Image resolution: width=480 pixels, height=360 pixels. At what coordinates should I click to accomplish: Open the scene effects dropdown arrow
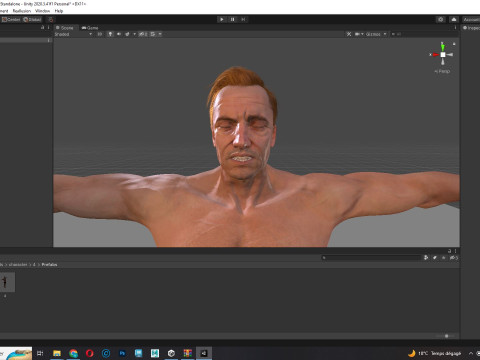pyautogui.click(x=134, y=34)
